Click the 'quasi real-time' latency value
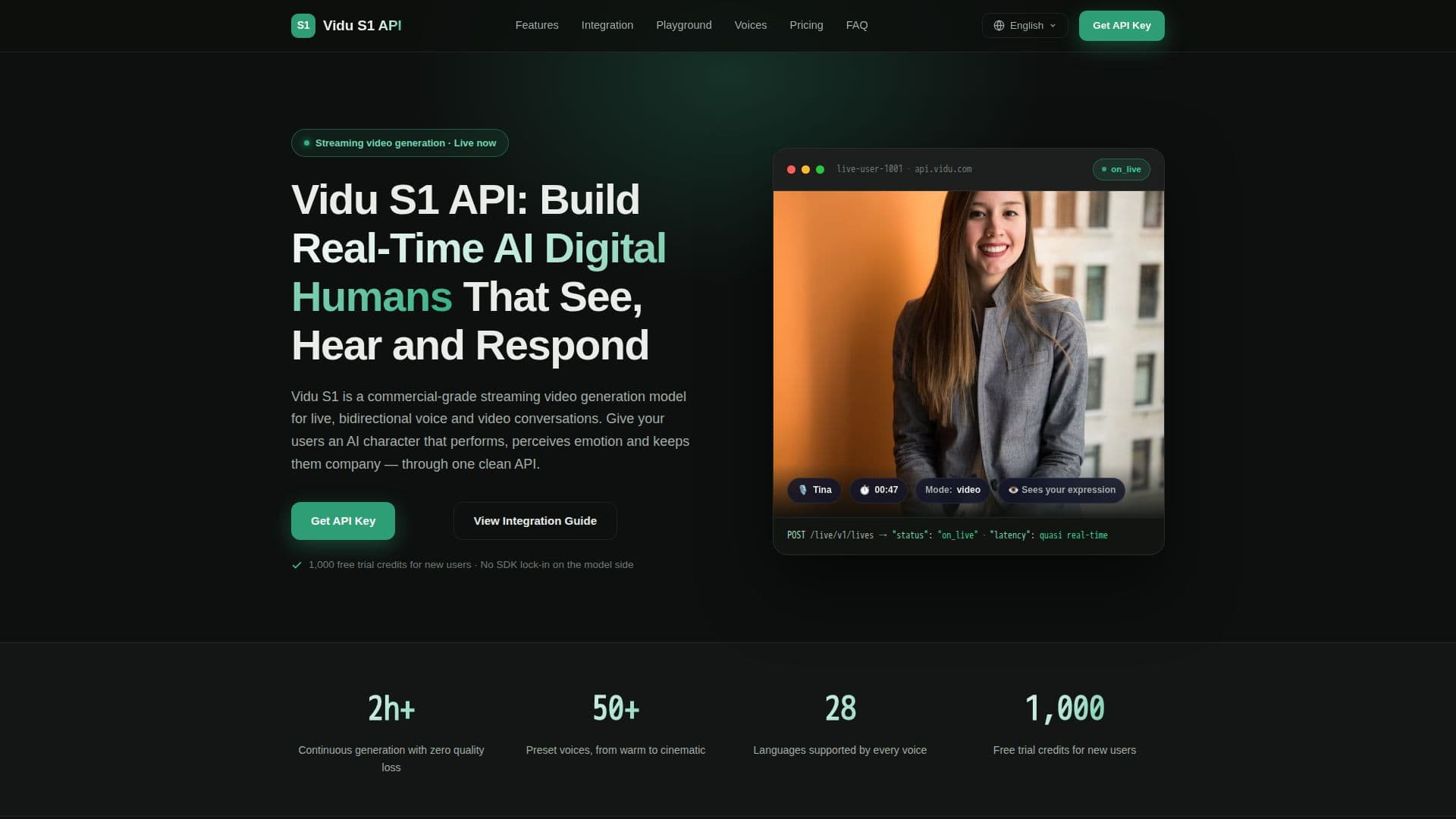The height and width of the screenshot is (819, 1456). pos(1073,535)
